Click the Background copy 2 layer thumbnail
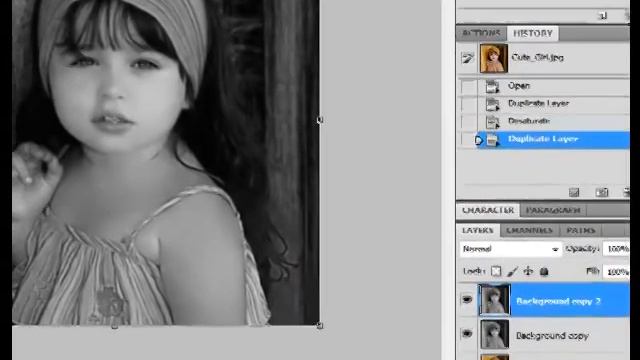This screenshot has height=360, width=640. point(494,300)
